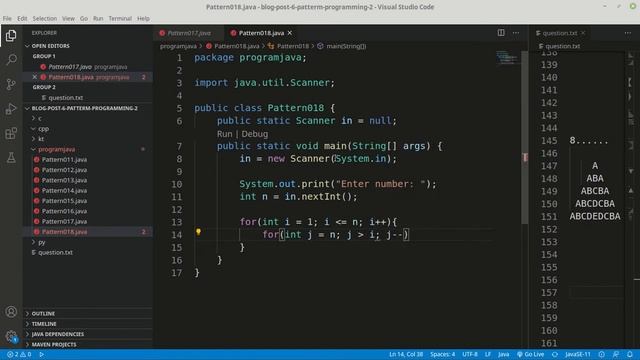640x360 pixels.
Task: Collapse the Open Editors section
Action: pos(50,46)
